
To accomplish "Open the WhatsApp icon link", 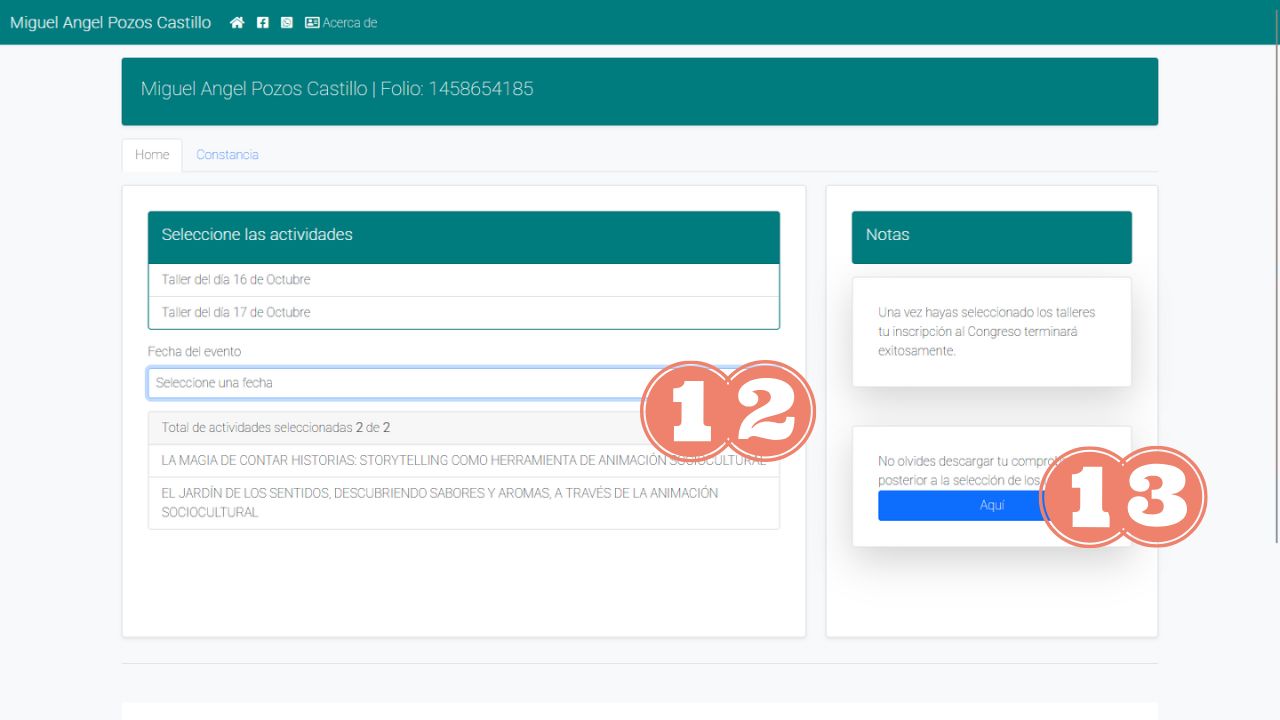I will tap(287, 23).
